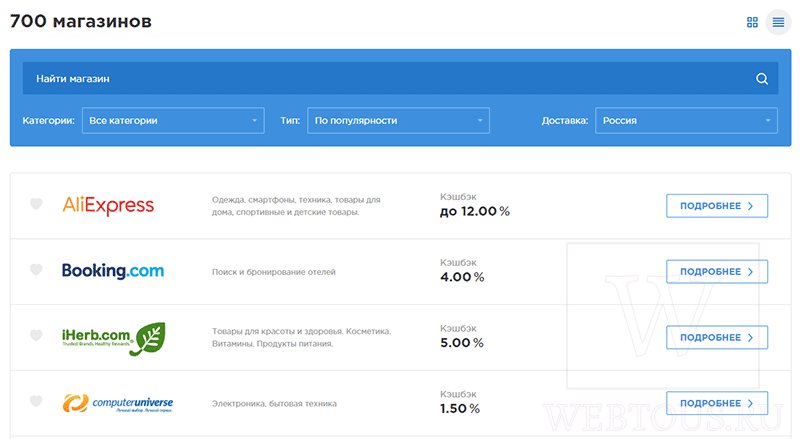Viewport: 800px width, 439px height.
Task: Open the AliExpress store logo
Action: [x=108, y=206]
